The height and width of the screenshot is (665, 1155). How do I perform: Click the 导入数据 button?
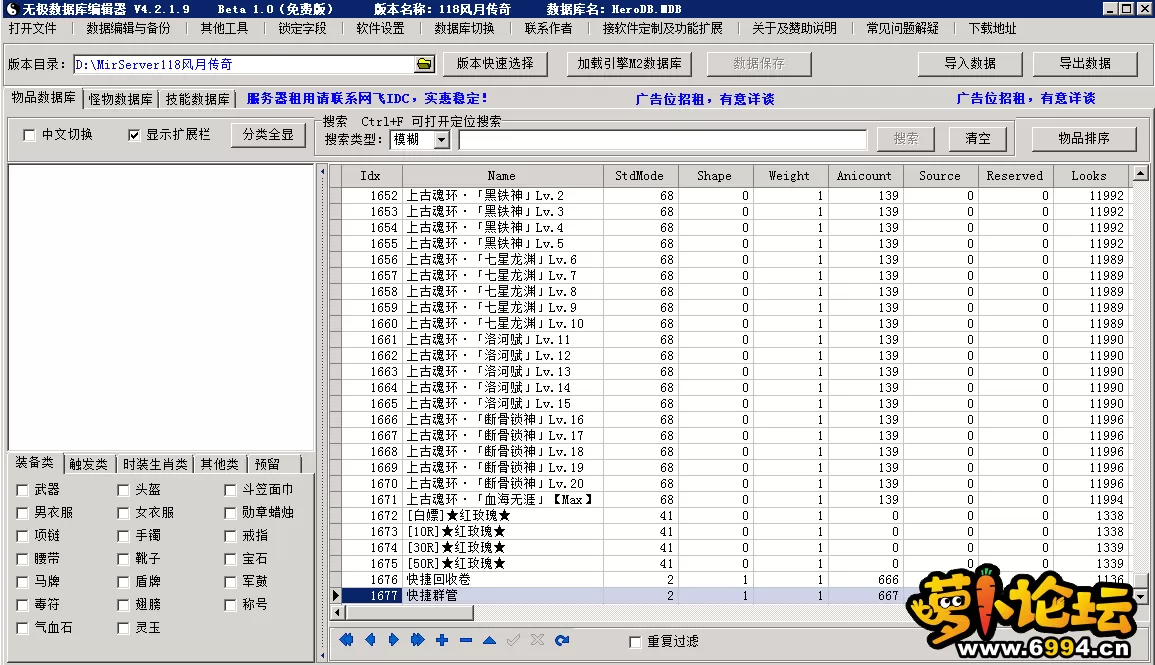970,63
